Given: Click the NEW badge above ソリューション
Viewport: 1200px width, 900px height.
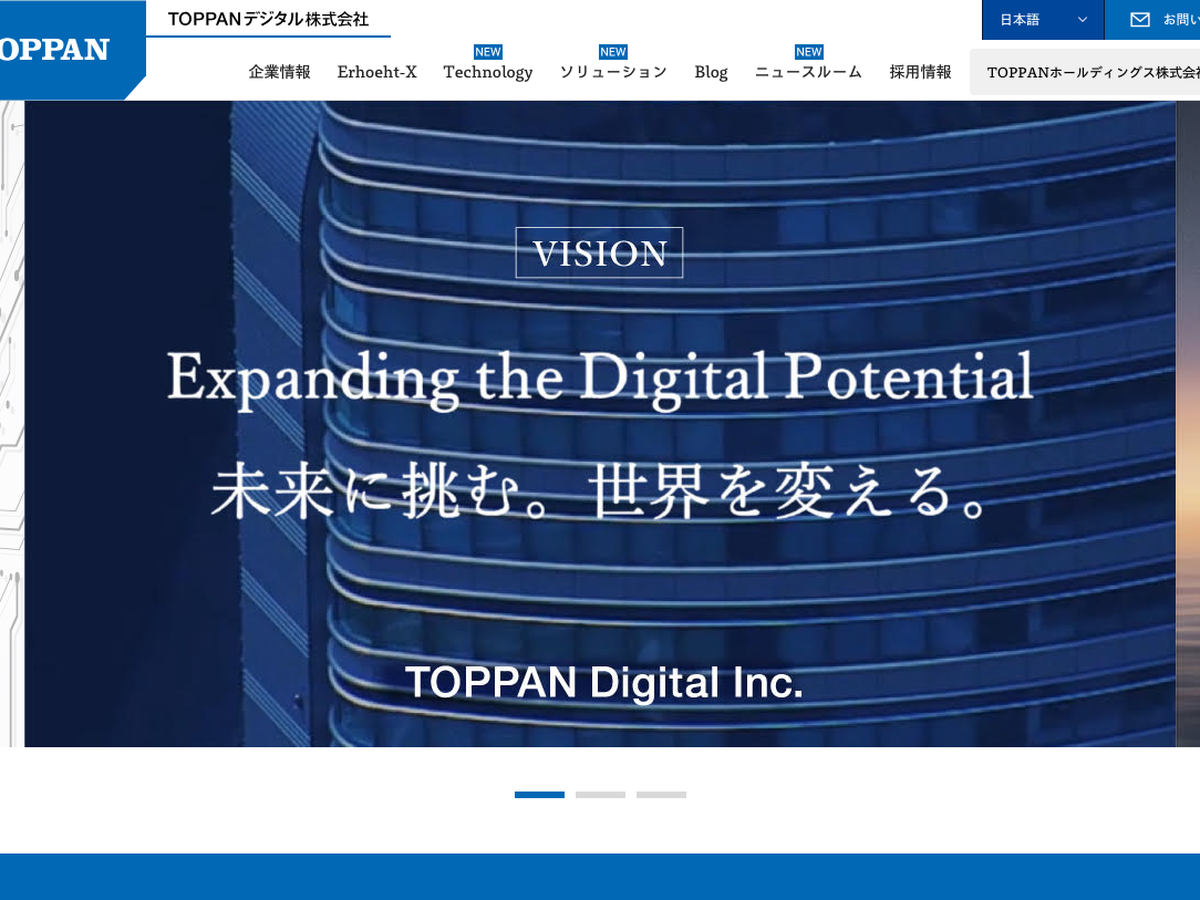Looking at the screenshot, I should pyautogui.click(x=613, y=52).
